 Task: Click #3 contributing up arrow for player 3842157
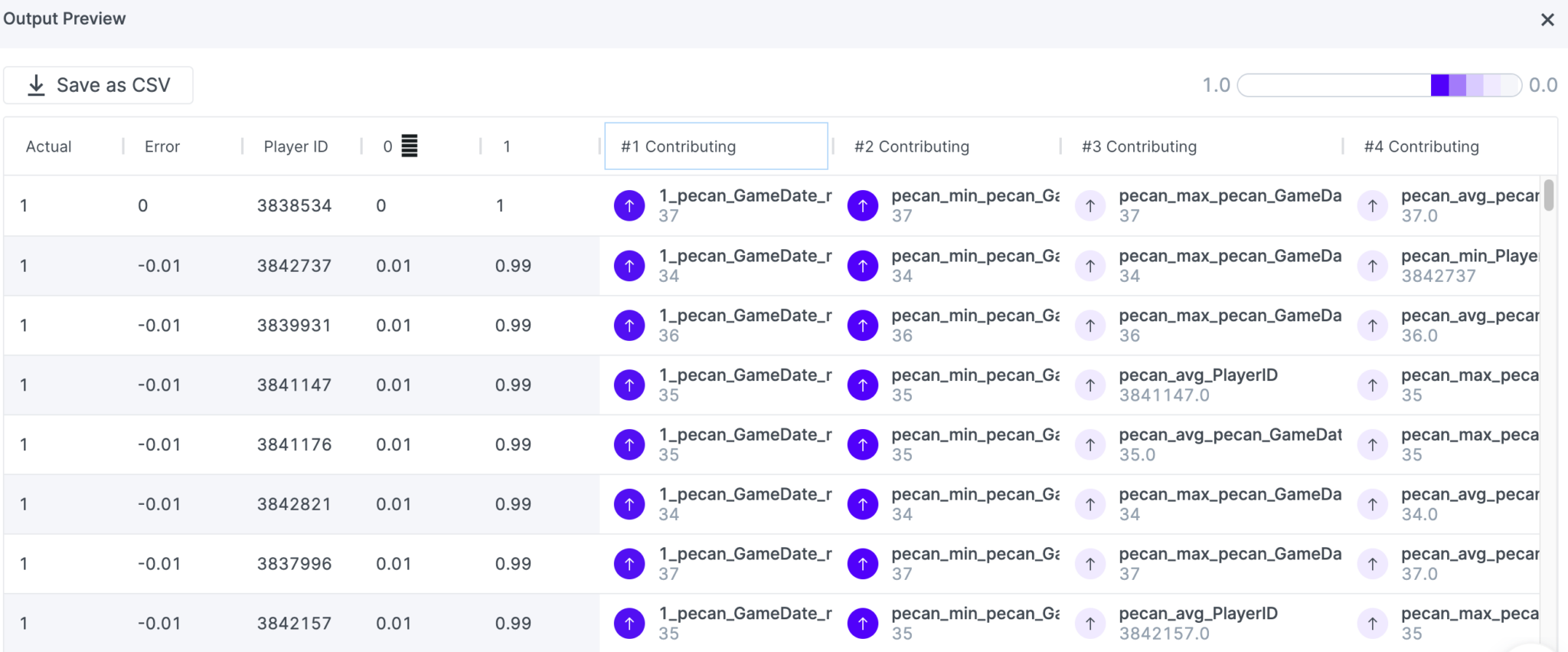[x=1090, y=624]
